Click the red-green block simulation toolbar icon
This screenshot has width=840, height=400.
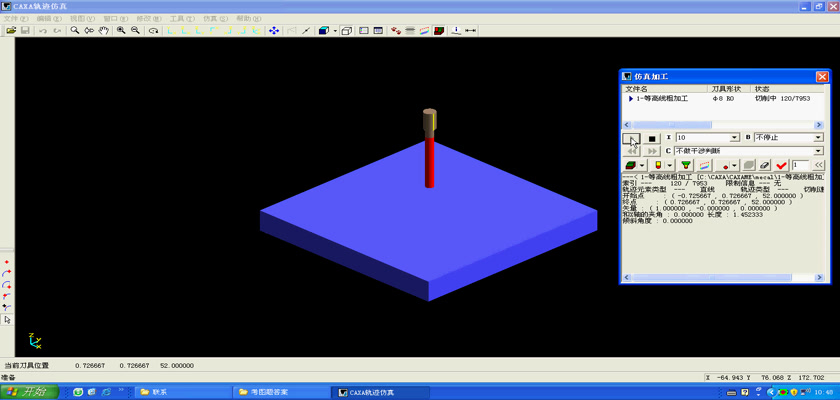(439, 31)
